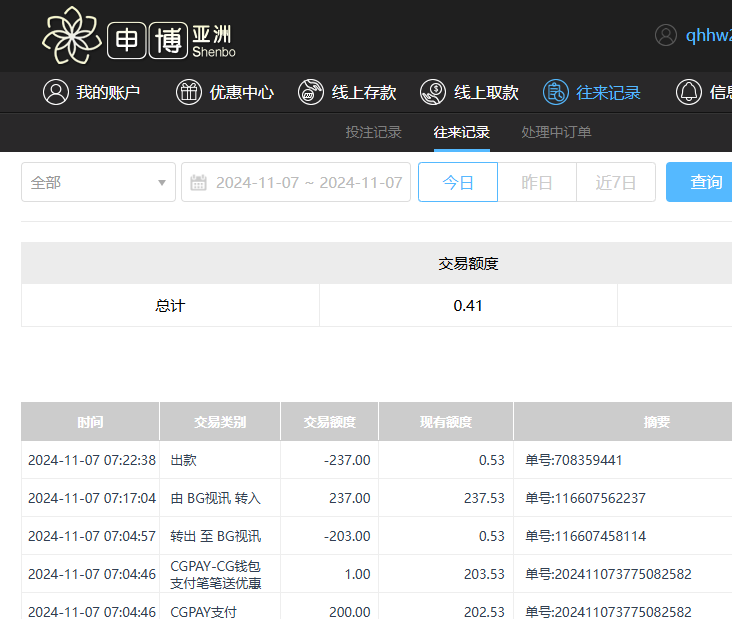This screenshot has width=732, height=619.
Task: Click the username link qhhw
Action: pyautogui.click(x=708, y=35)
